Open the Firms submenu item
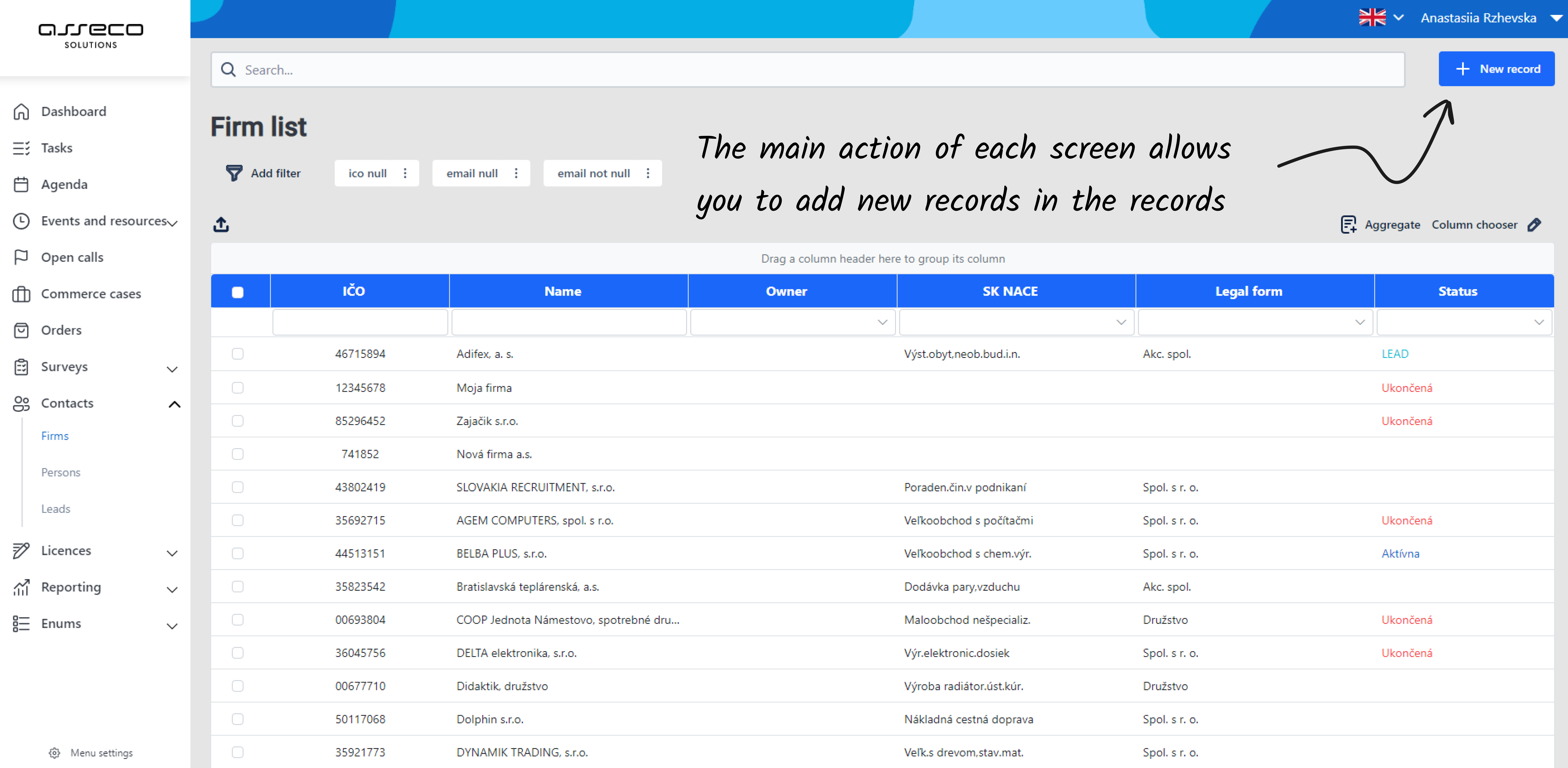This screenshot has width=1568, height=768. click(55, 436)
